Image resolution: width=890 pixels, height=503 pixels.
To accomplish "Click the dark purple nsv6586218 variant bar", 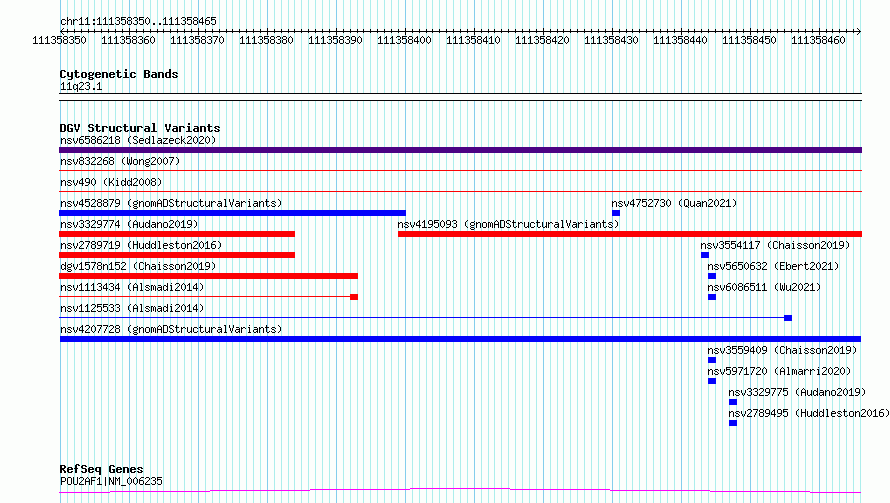I will coord(460,150).
